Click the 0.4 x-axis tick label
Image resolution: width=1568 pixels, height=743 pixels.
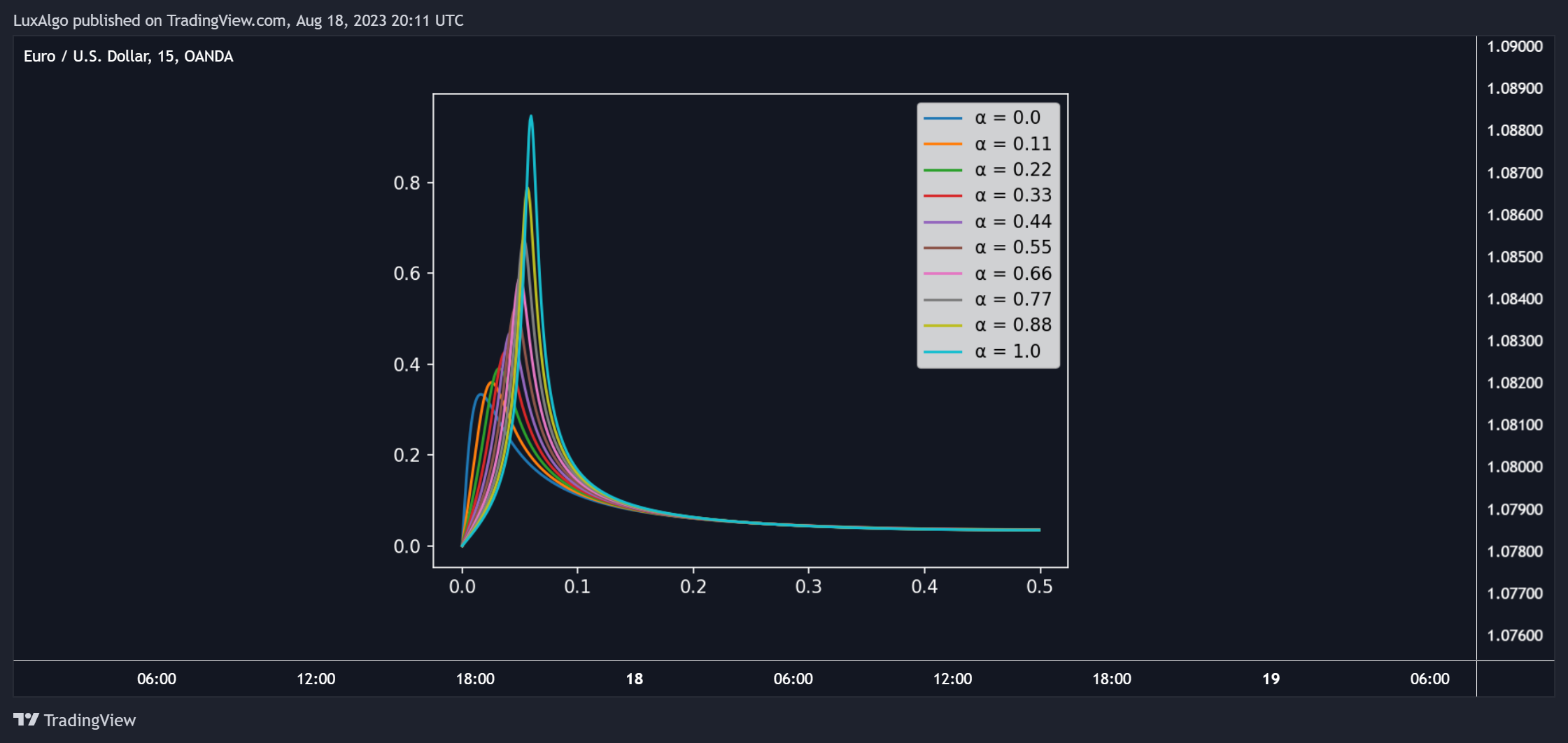tap(924, 586)
